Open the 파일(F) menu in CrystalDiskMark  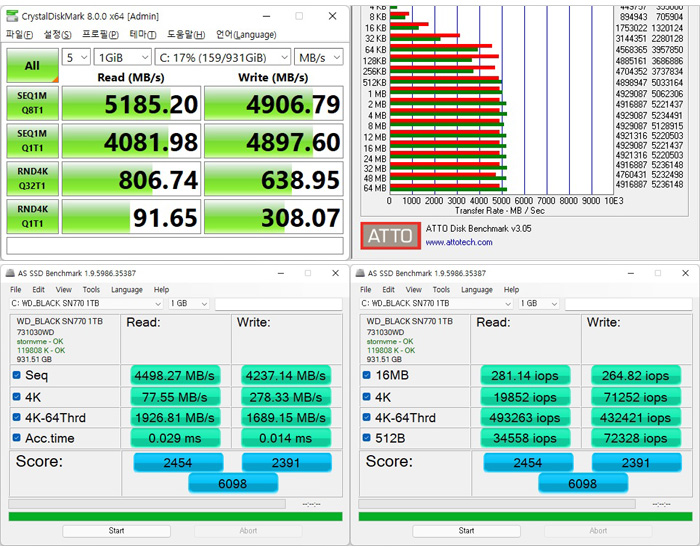pos(19,34)
